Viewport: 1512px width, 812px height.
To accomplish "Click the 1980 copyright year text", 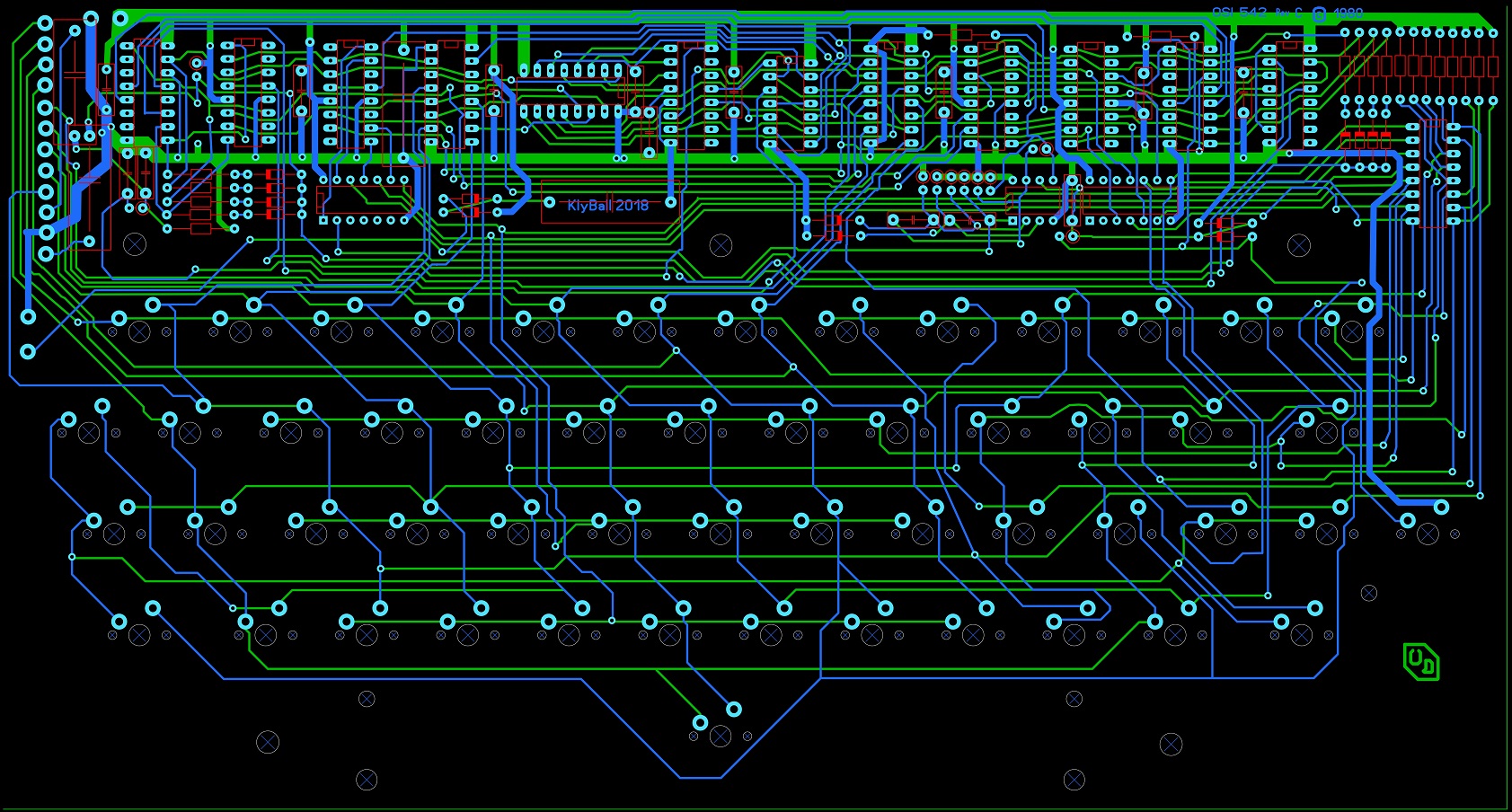I will tap(1348, 13).
